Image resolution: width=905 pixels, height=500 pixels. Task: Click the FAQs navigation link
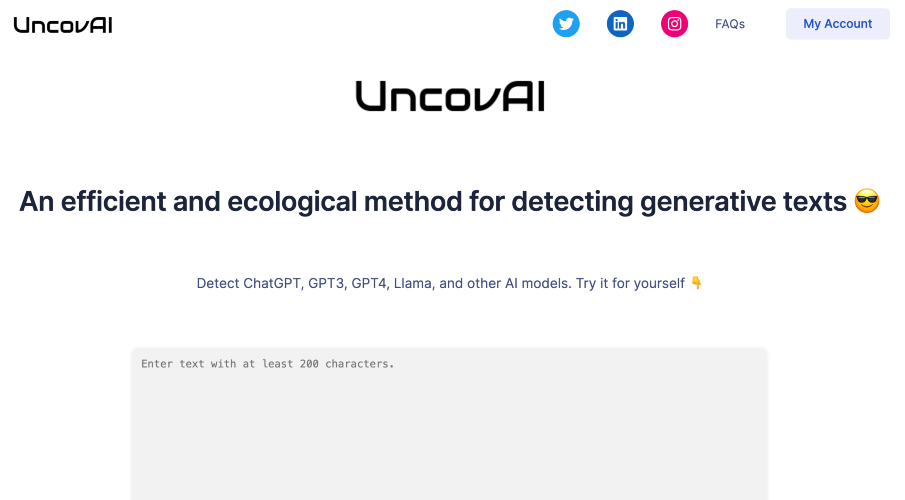point(730,24)
